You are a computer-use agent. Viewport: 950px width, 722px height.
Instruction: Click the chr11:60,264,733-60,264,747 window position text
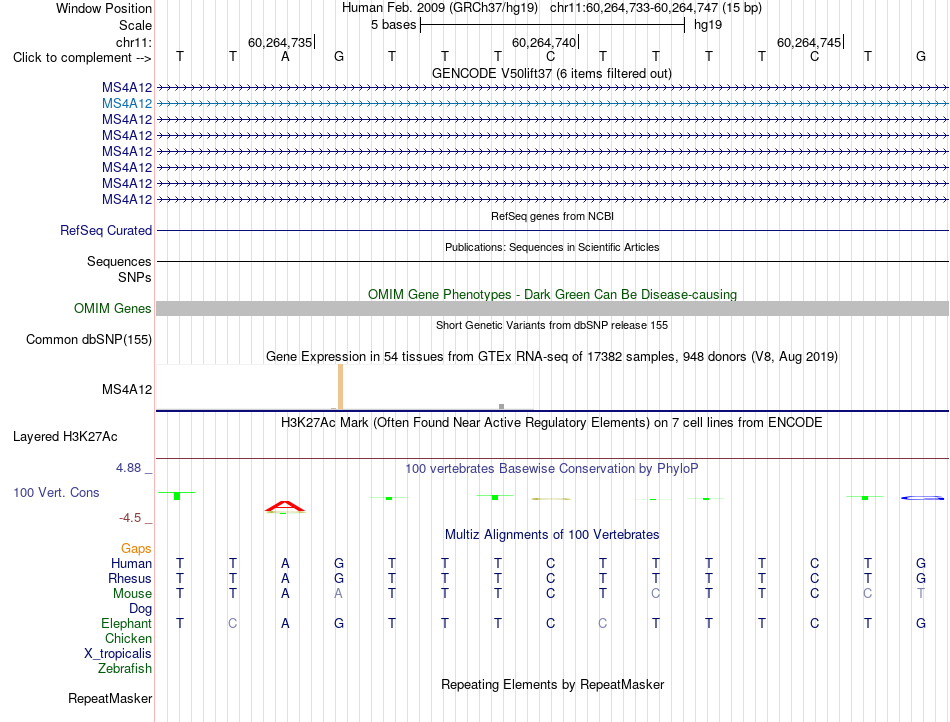656,8
